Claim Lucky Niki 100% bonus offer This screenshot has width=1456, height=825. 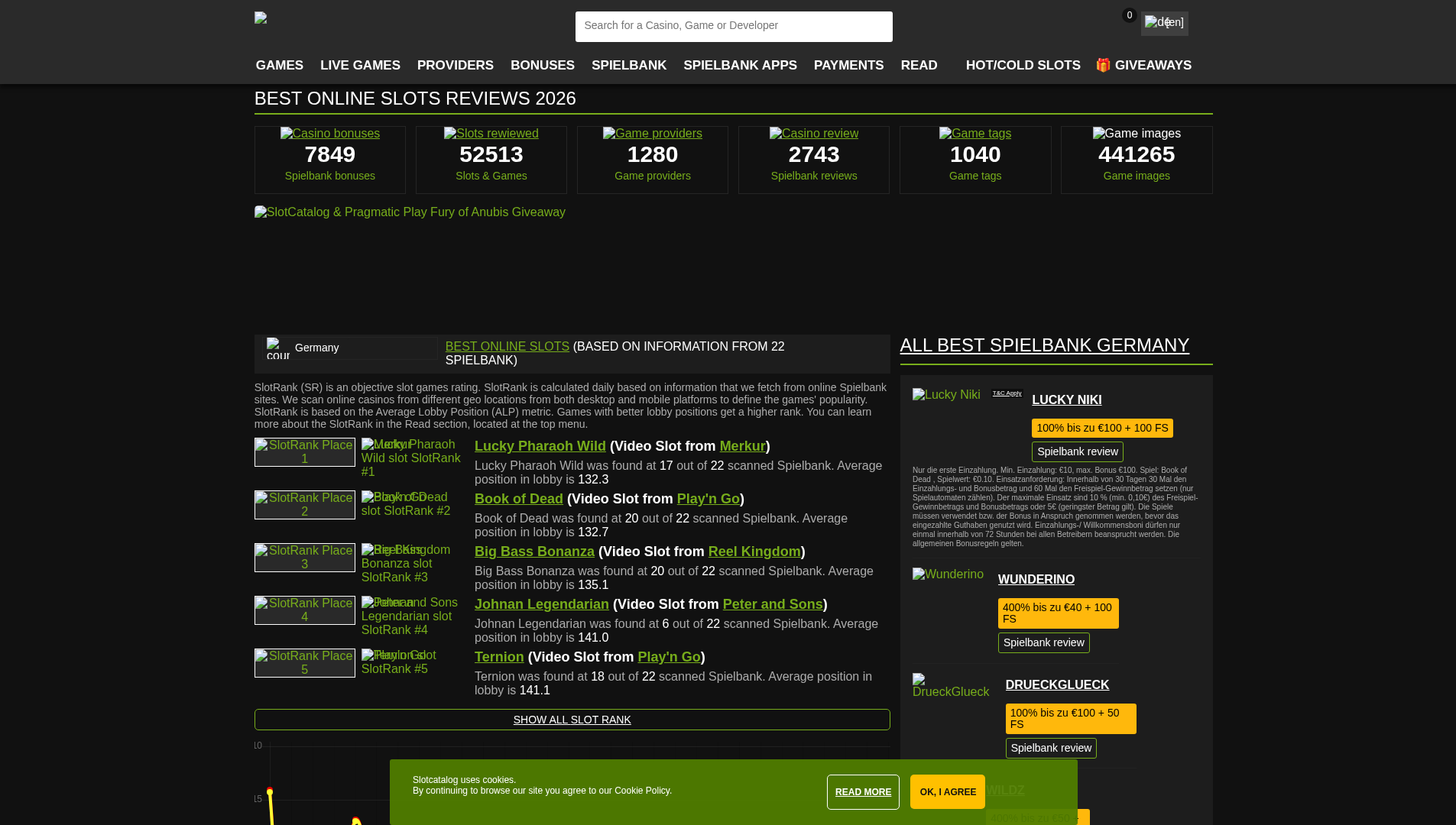[1102, 428]
